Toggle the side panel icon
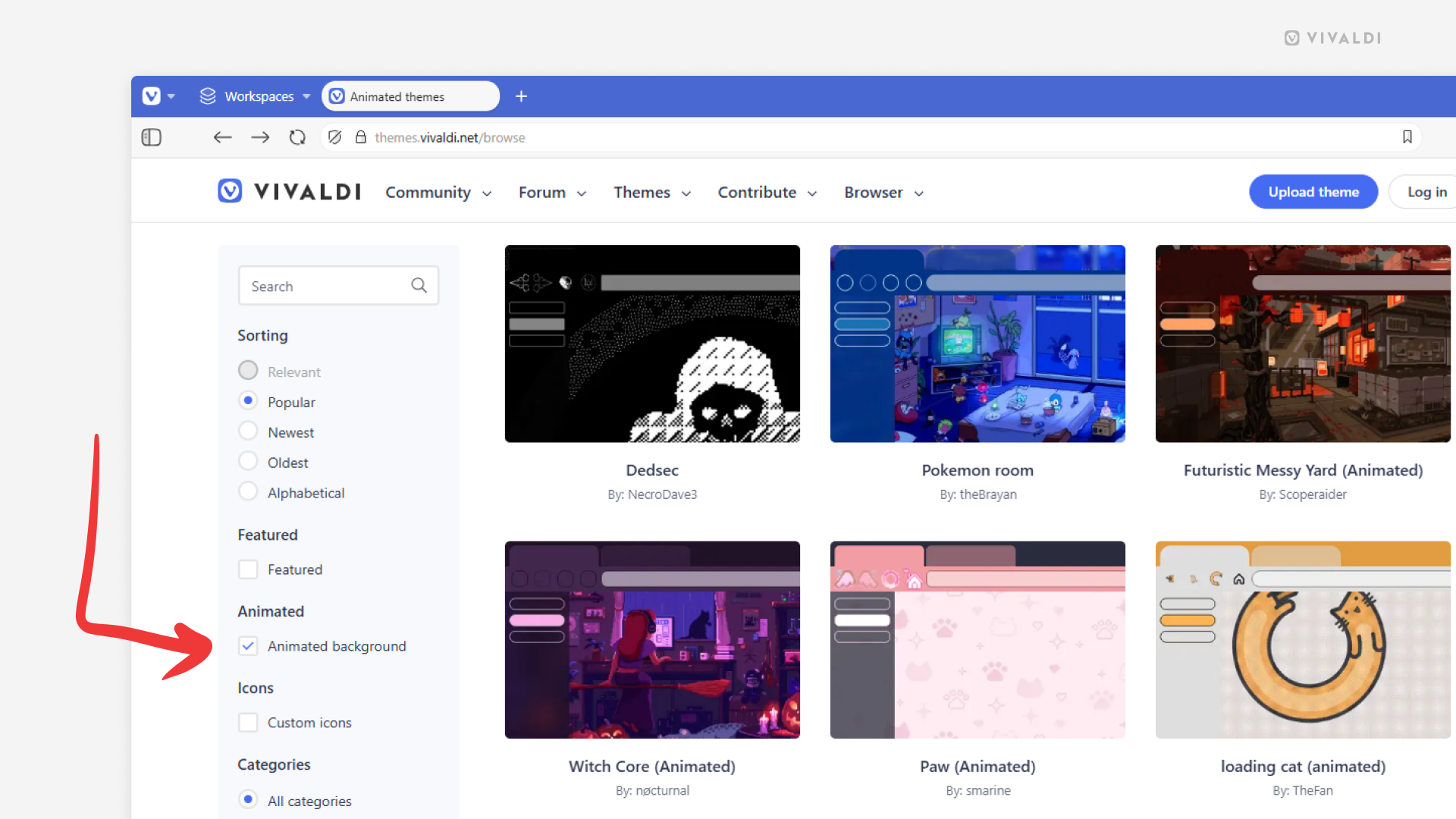The height and width of the screenshot is (819, 1456). (152, 137)
